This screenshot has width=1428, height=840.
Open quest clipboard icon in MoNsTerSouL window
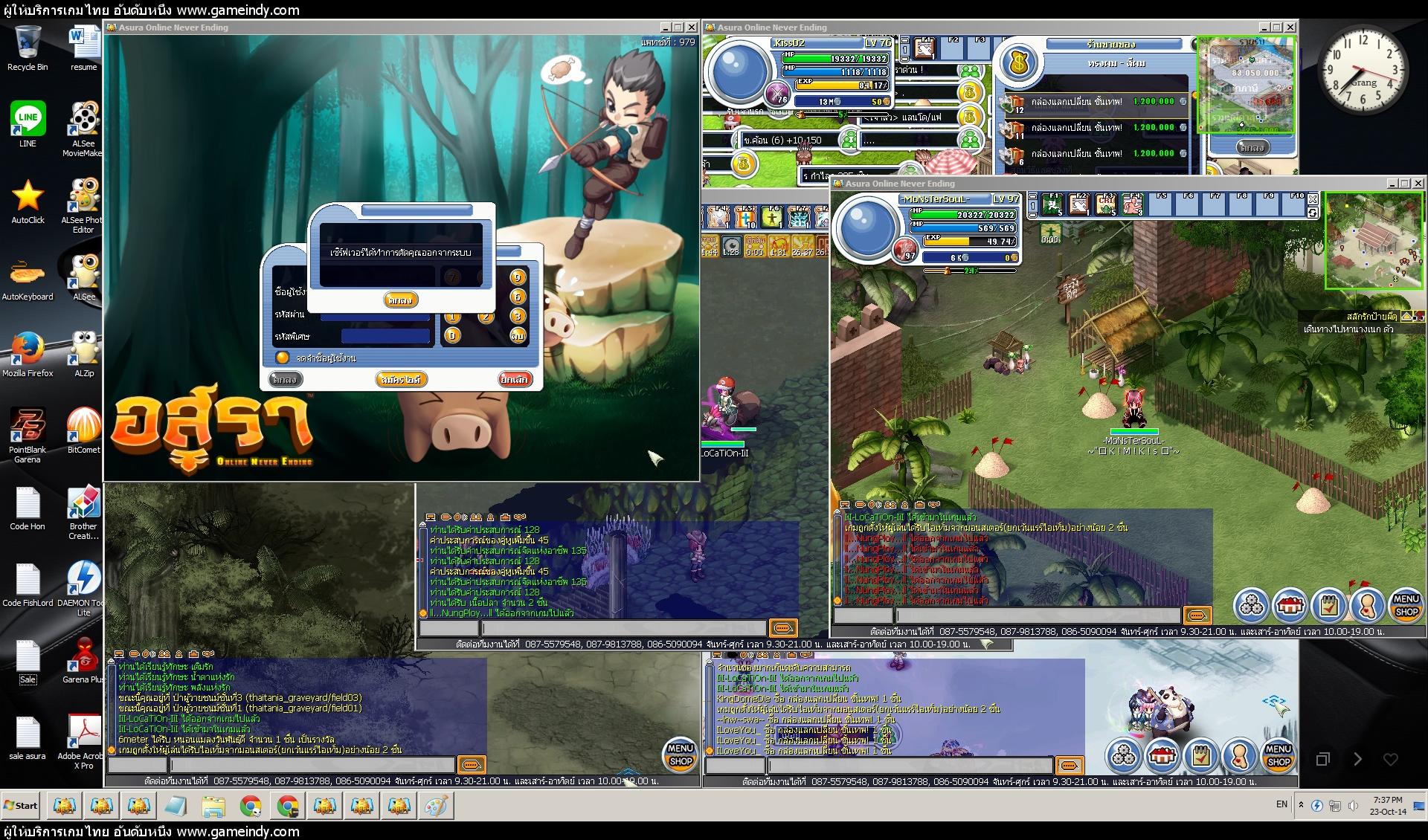pos(1328,606)
